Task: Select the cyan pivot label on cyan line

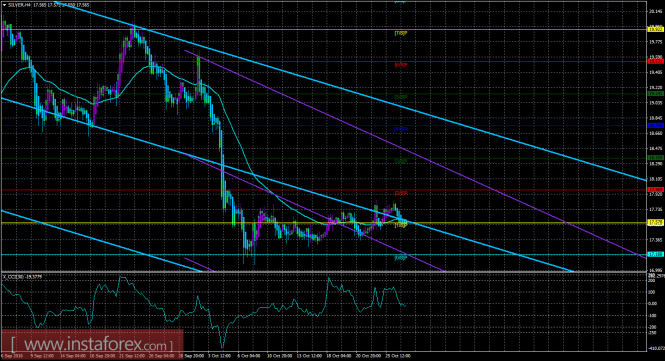Action: 401,257
